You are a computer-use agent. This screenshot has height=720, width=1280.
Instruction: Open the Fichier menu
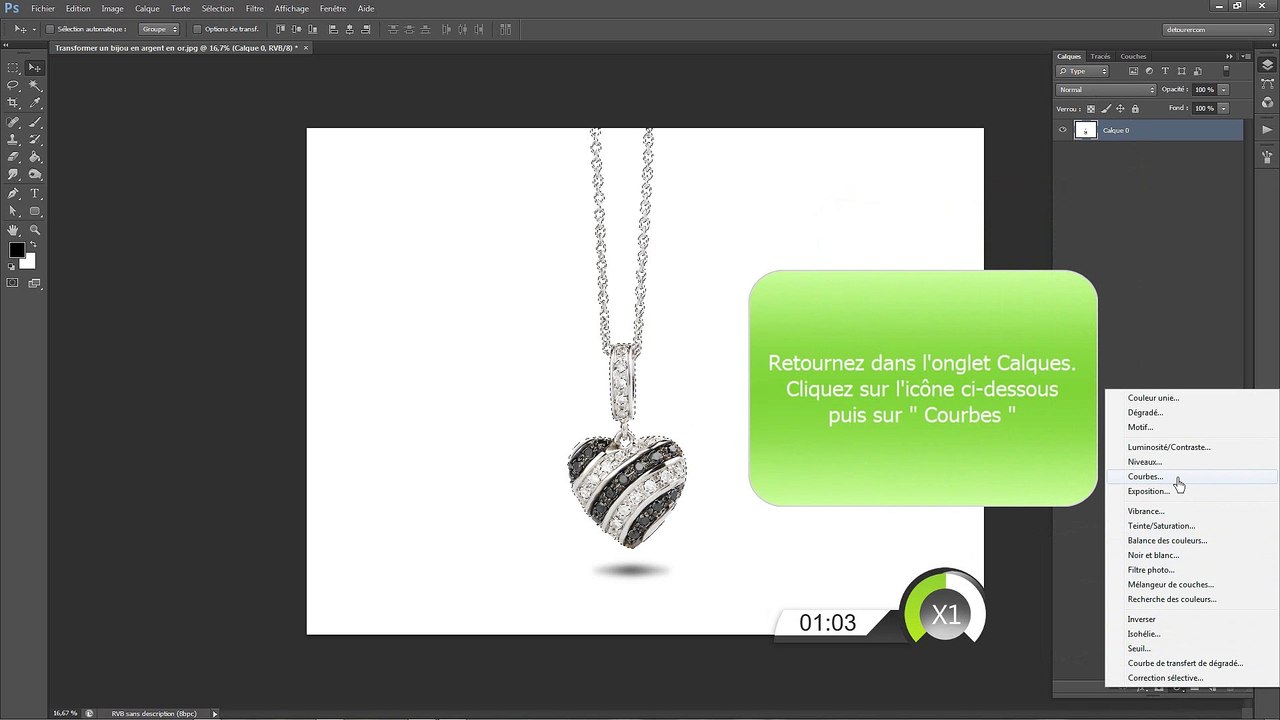[43, 8]
